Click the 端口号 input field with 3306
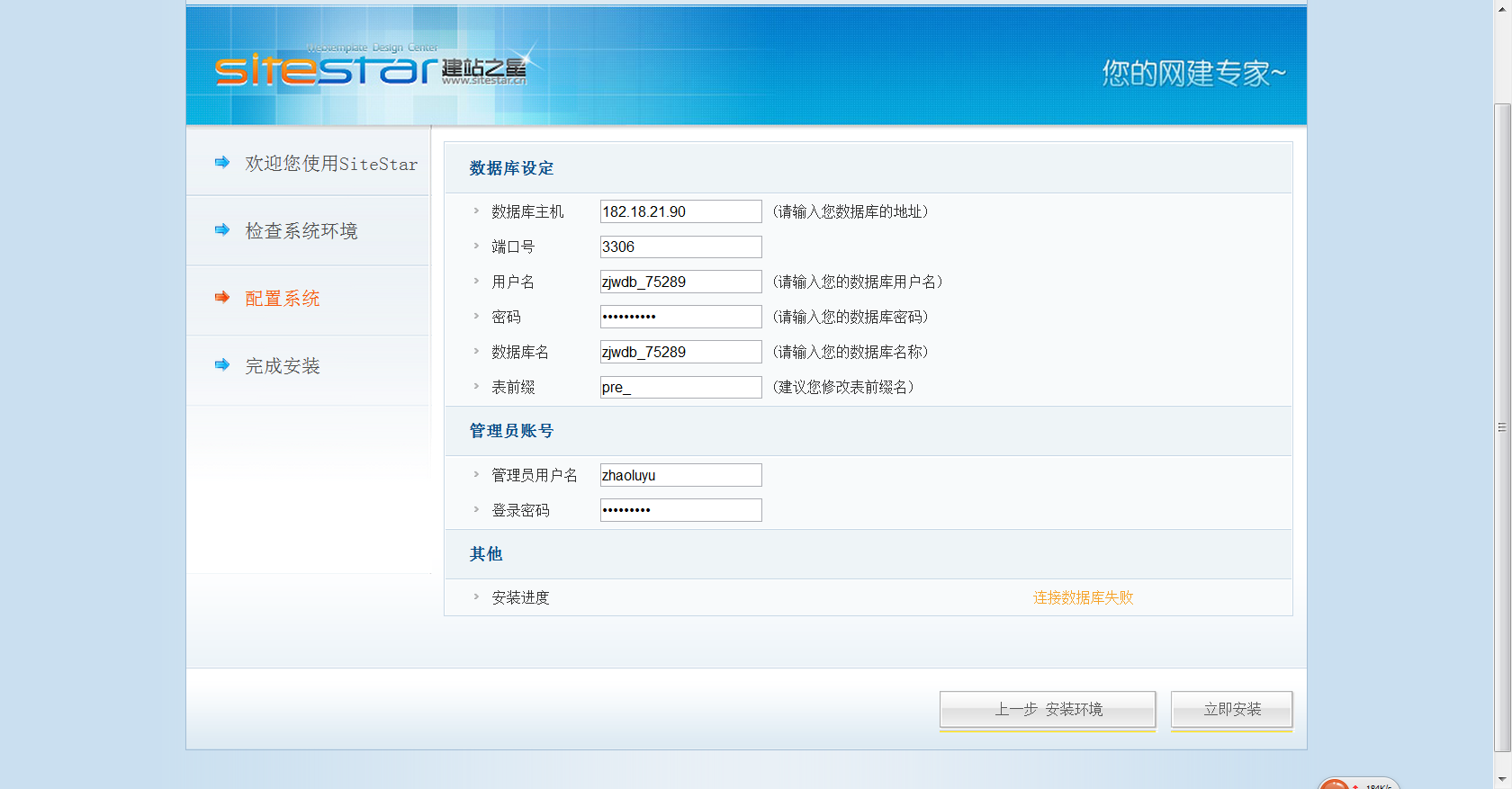Screen dimensions: 1512x789 pos(681,247)
